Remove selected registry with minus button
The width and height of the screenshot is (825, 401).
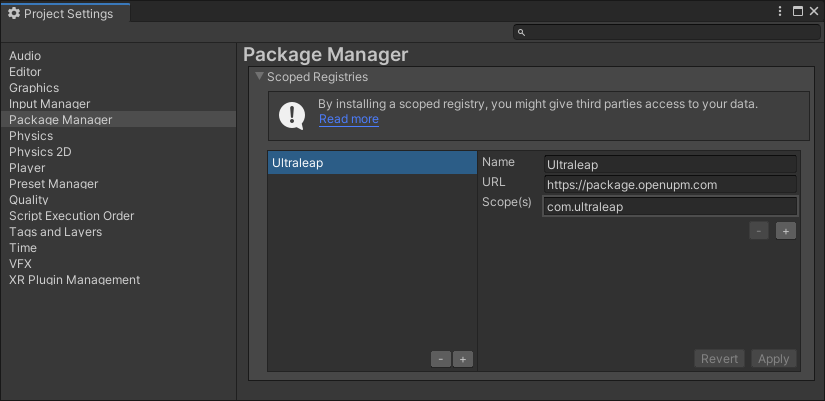click(441, 359)
